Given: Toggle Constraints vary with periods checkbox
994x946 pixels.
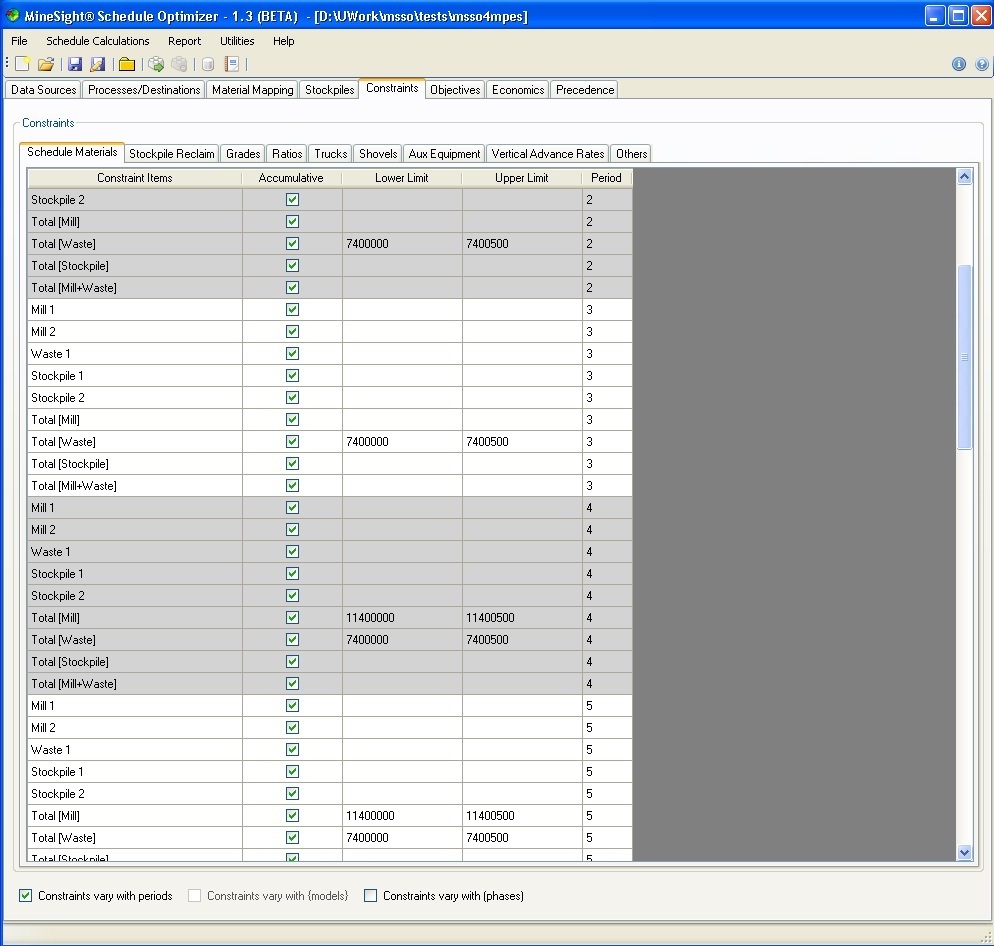Looking at the screenshot, I should pos(25,895).
